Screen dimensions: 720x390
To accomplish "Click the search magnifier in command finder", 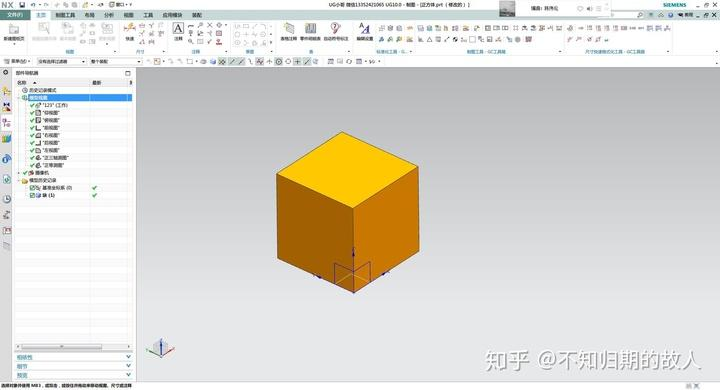I will 640,15.
